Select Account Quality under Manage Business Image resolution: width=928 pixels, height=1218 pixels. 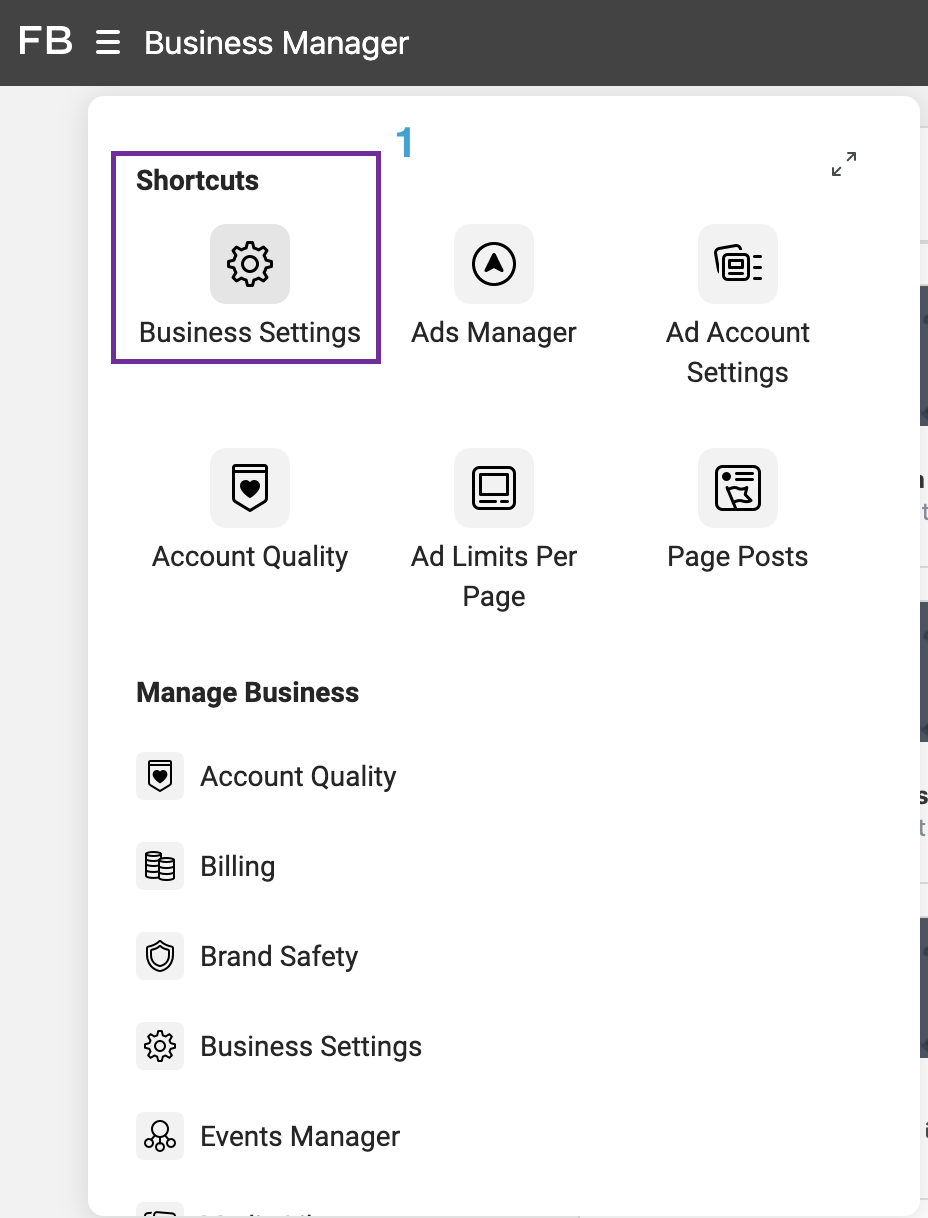297,776
